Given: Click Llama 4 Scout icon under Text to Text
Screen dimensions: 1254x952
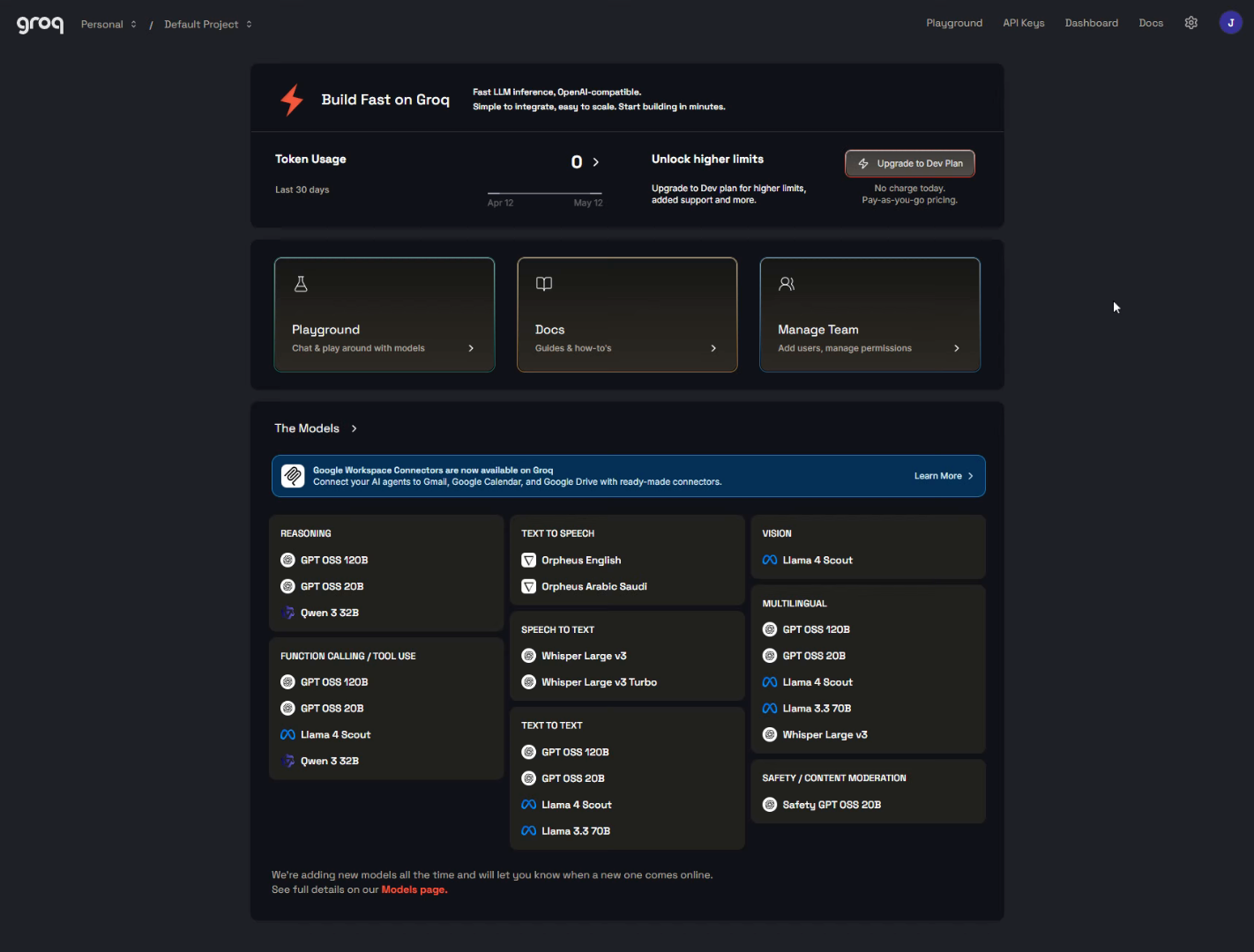Looking at the screenshot, I should tap(529, 805).
